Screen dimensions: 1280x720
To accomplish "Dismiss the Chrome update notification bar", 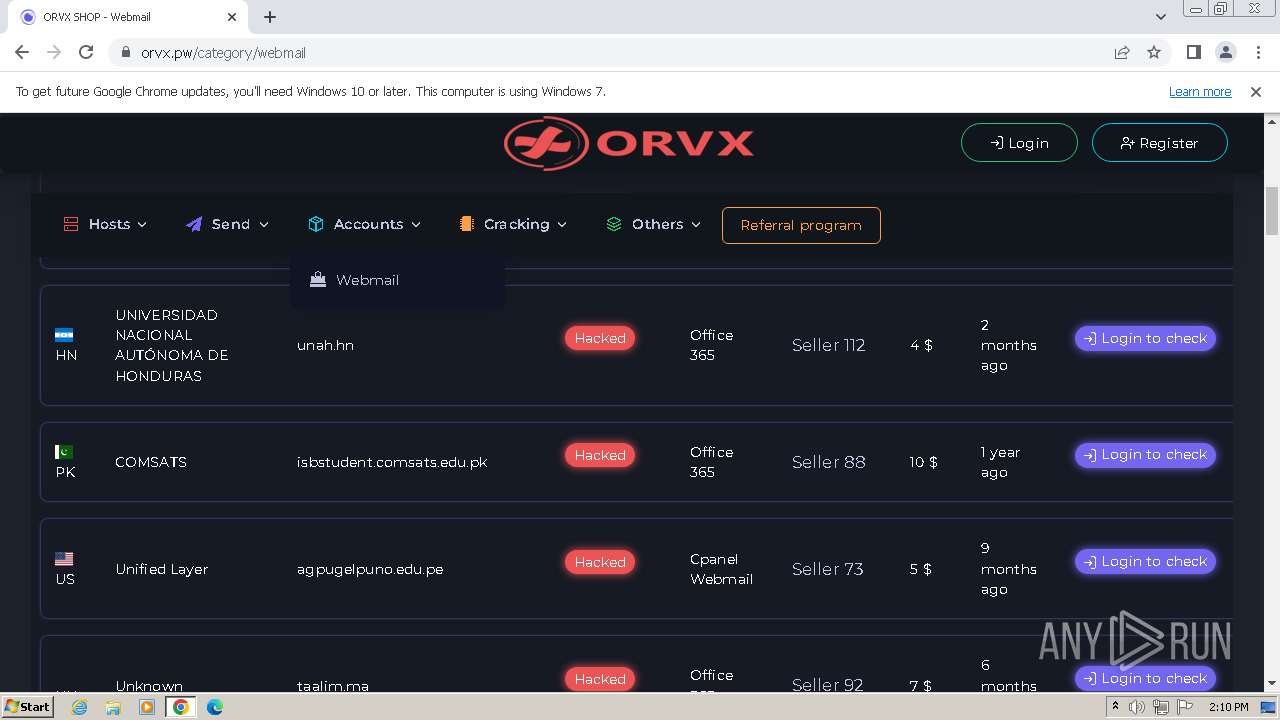I will 1256,91.
